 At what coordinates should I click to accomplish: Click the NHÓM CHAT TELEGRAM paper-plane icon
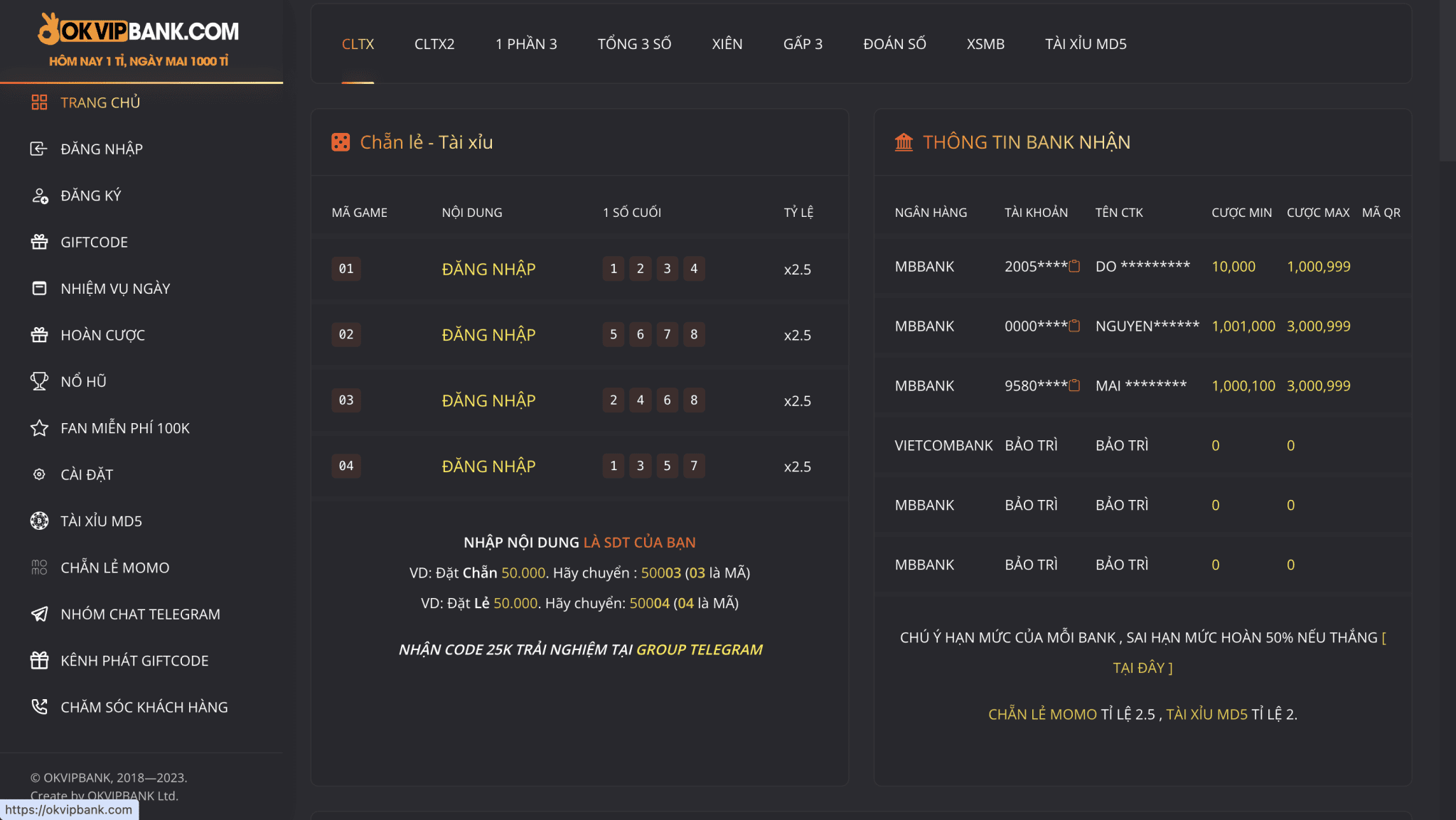tap(39, 614)
